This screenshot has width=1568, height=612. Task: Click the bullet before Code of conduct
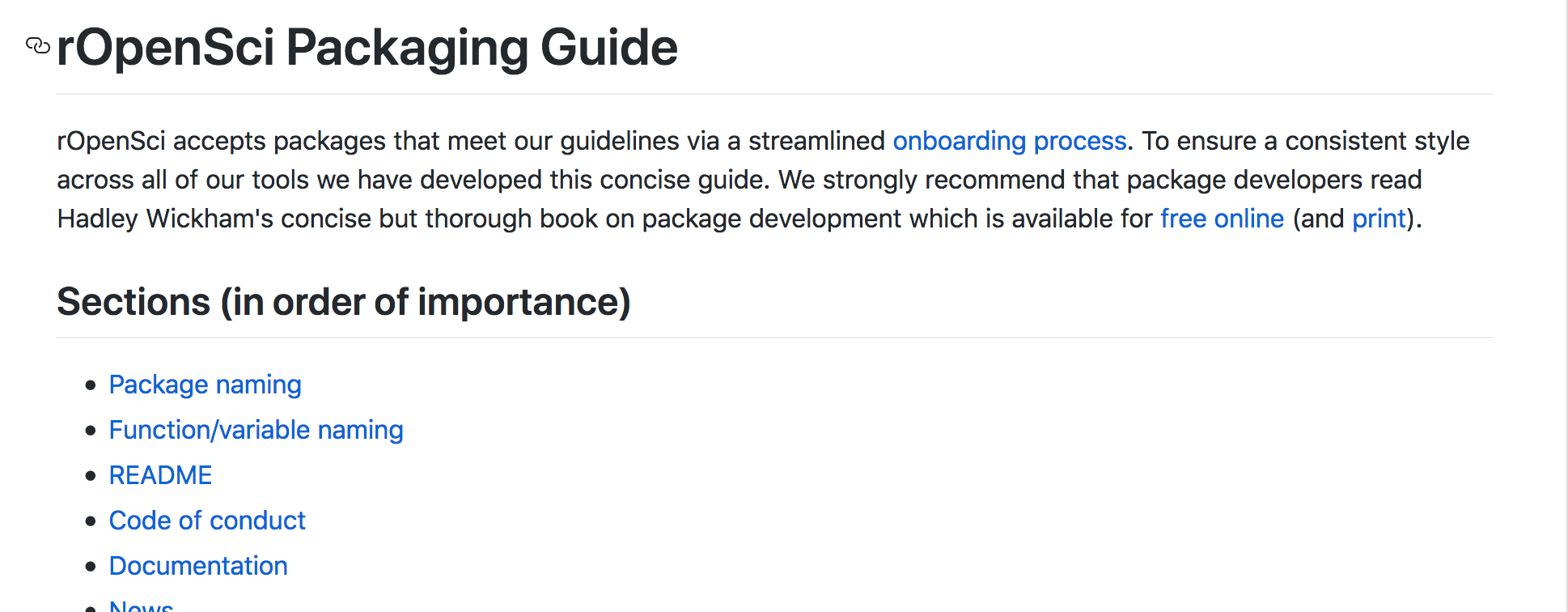(91, 521)
